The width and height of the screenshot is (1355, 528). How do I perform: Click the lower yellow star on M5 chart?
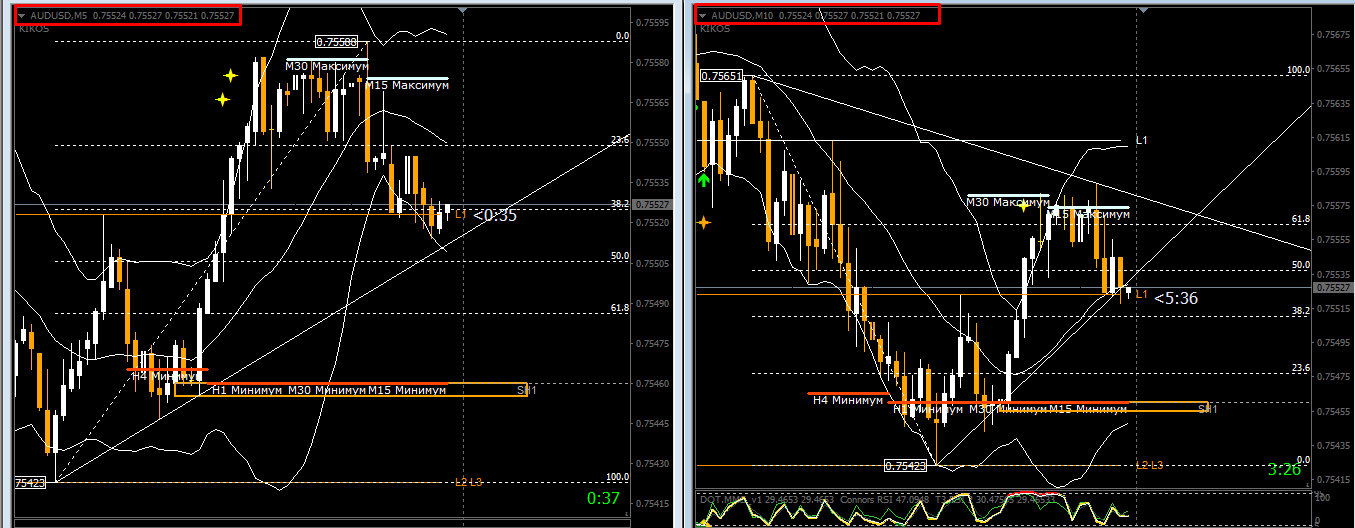[223, 99]
